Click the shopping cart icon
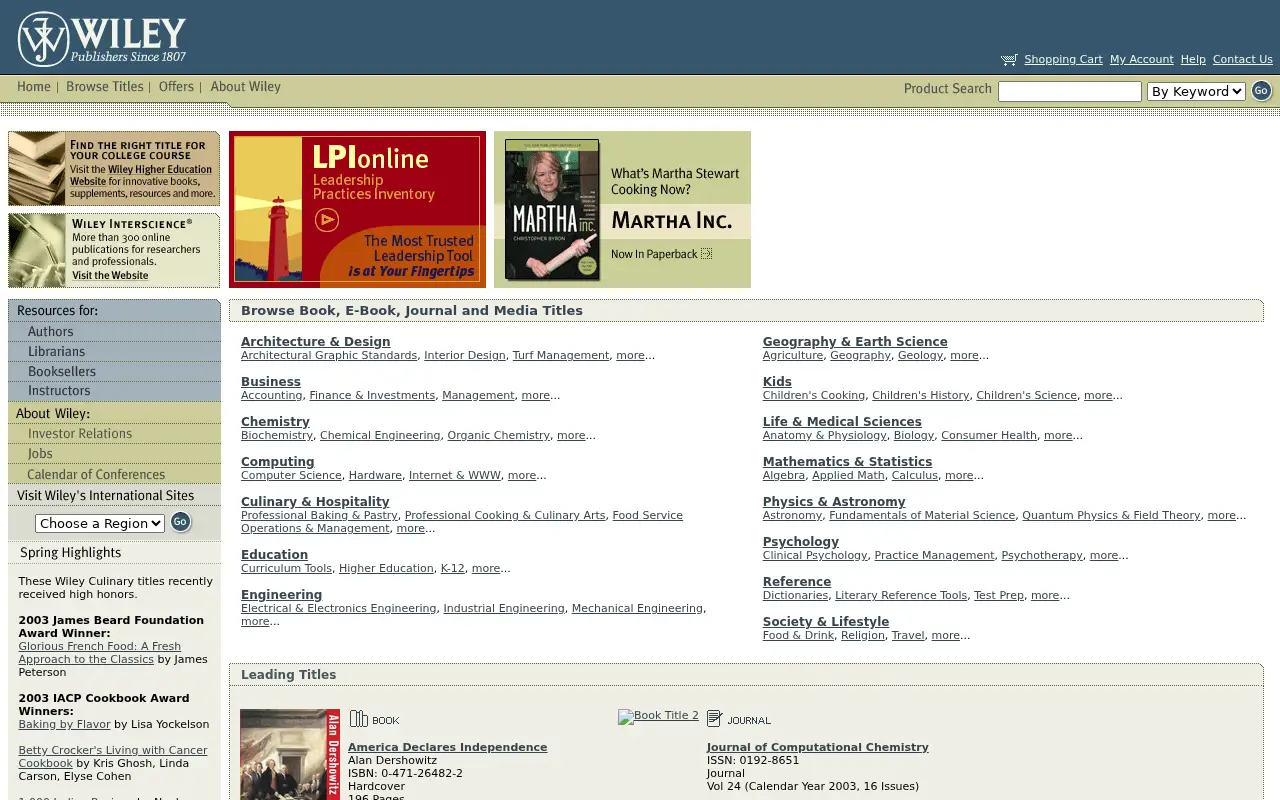1280x800 pixels. pos(1009,60)
